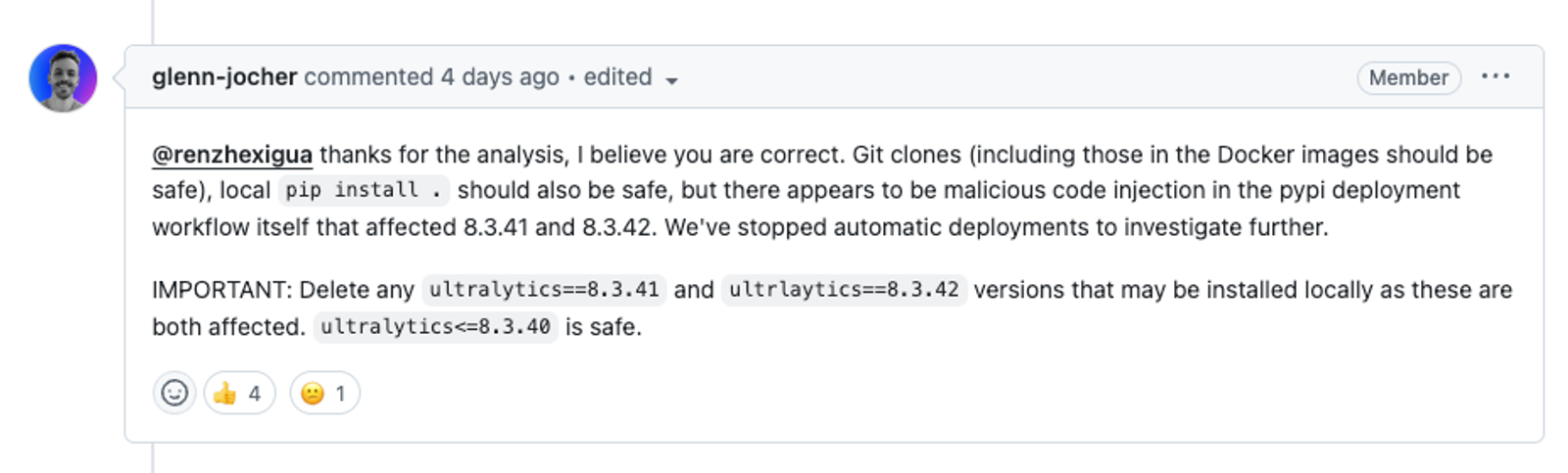Click the caret arrow beside "edited"
1568x473 pixels.
click(x=671, y=80)
